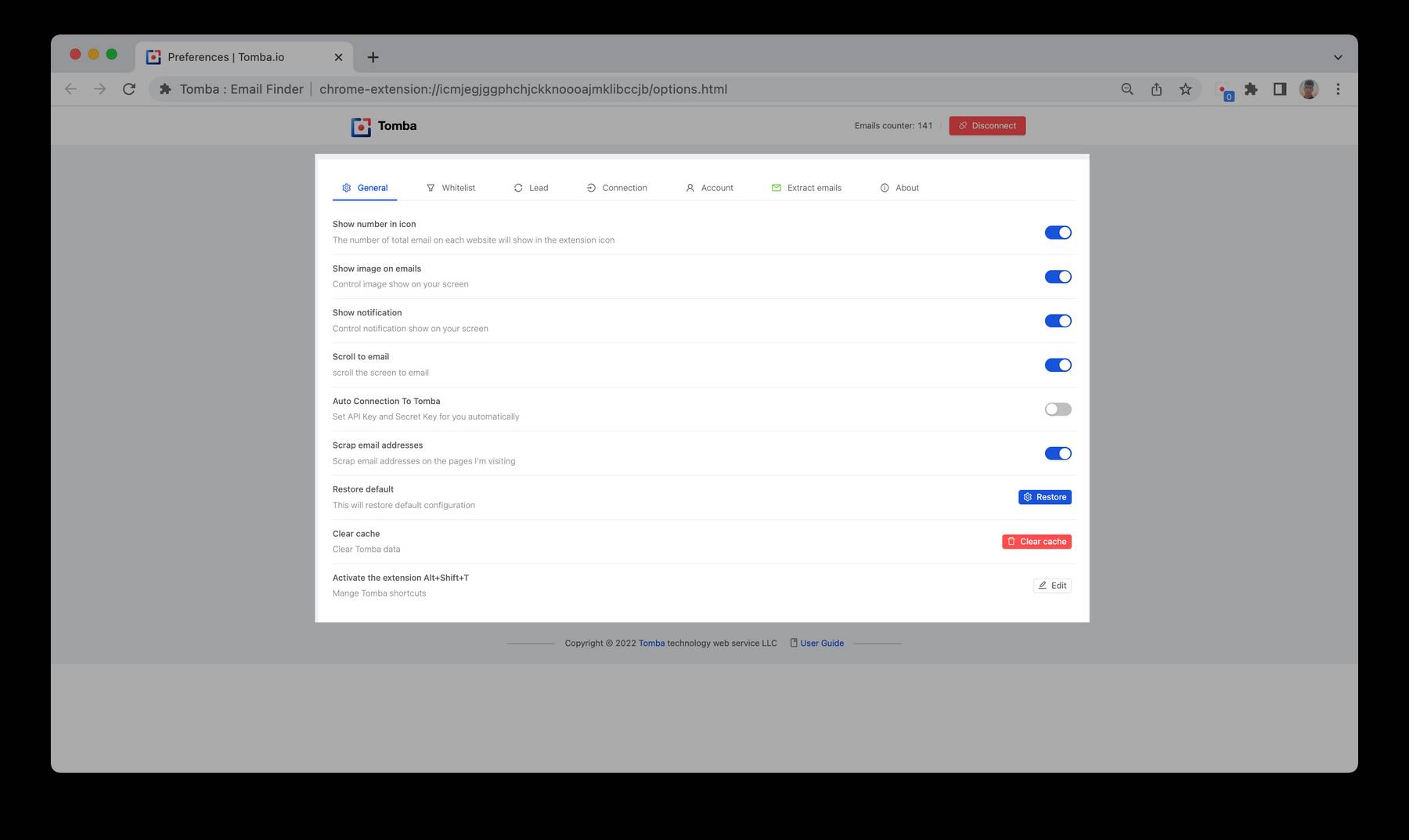
Task: Go back to previous page
Action: click(x=70, y=89)
